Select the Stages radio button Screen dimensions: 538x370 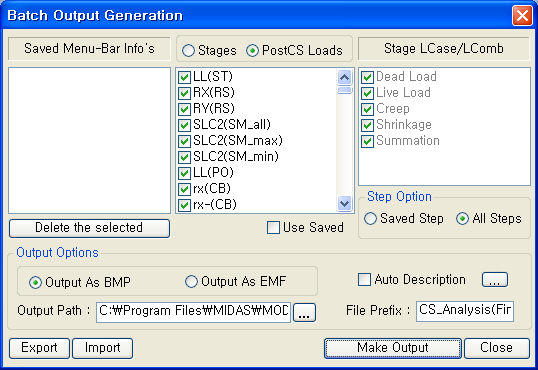(188, 50)
